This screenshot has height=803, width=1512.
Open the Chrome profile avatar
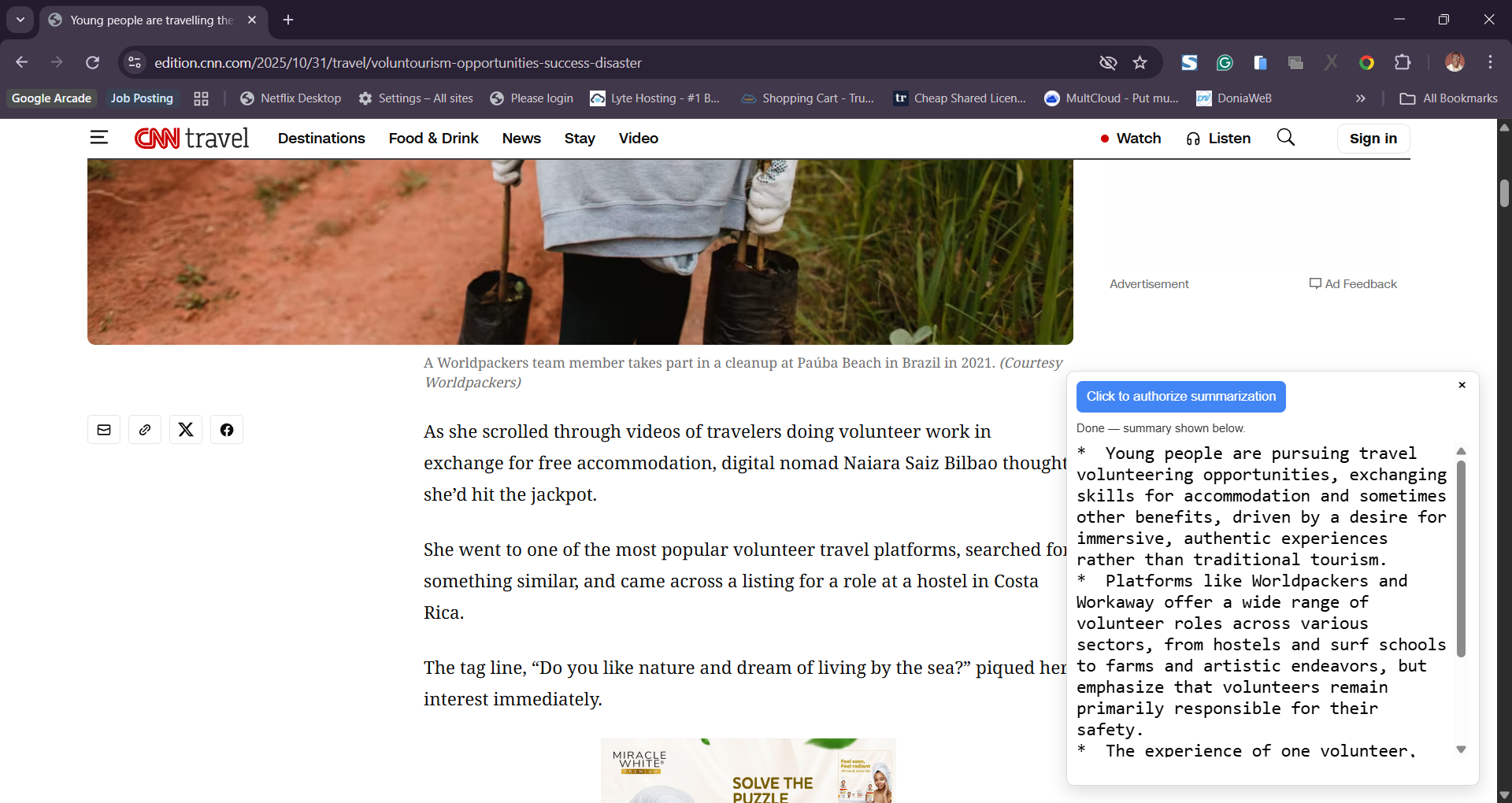pos(1455,62)
